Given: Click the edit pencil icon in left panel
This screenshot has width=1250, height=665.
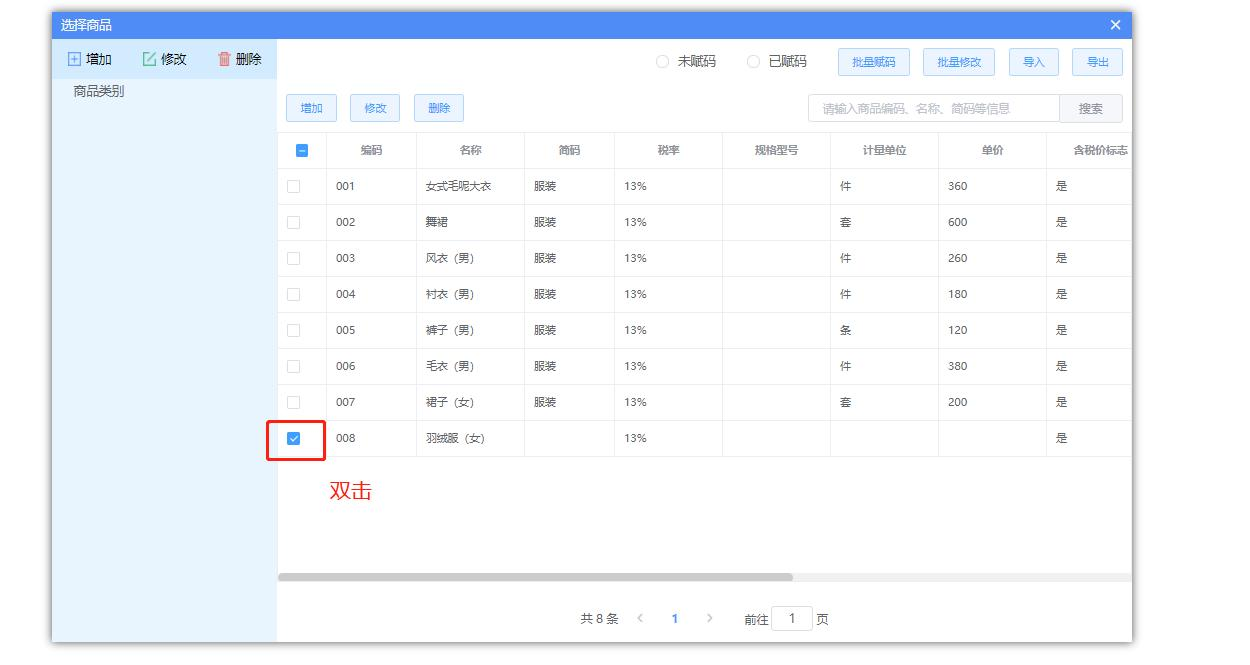Looking at the screenshot, I should (x=149, y=59).
